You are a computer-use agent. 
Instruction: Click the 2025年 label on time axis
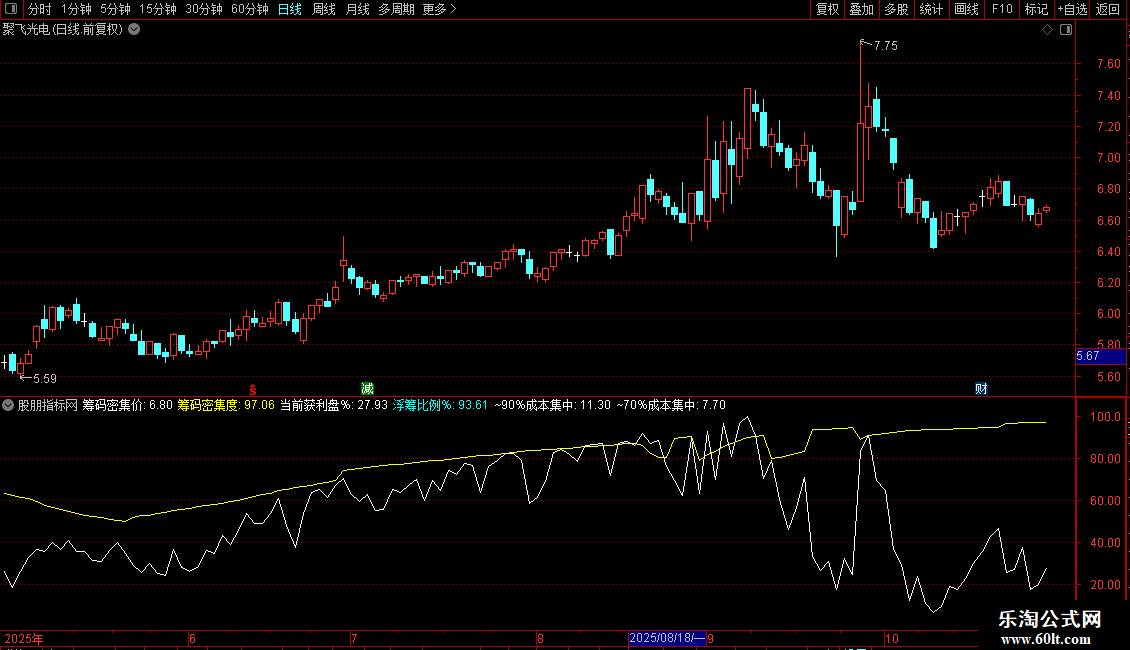click(24, 638)
